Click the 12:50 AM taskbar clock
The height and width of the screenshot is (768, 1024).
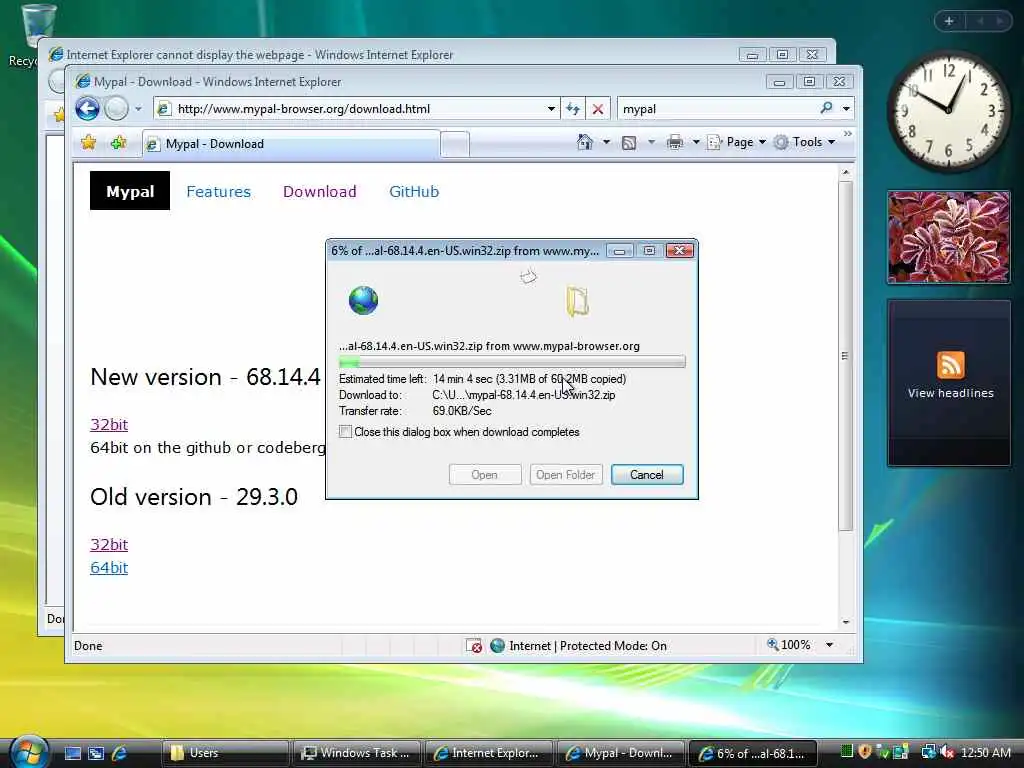coord(986,753)
